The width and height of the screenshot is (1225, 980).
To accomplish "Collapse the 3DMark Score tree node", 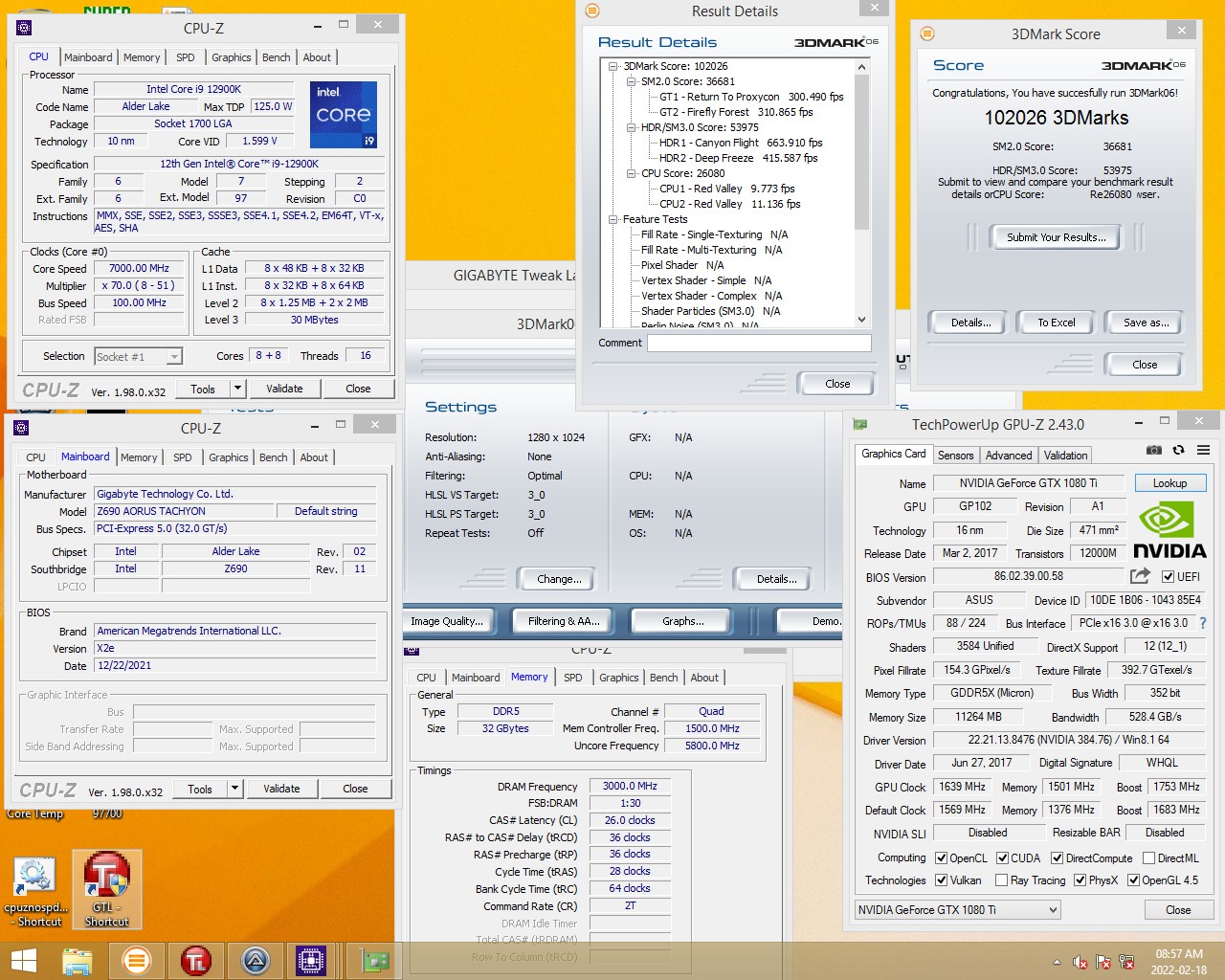I will (612, 66).
